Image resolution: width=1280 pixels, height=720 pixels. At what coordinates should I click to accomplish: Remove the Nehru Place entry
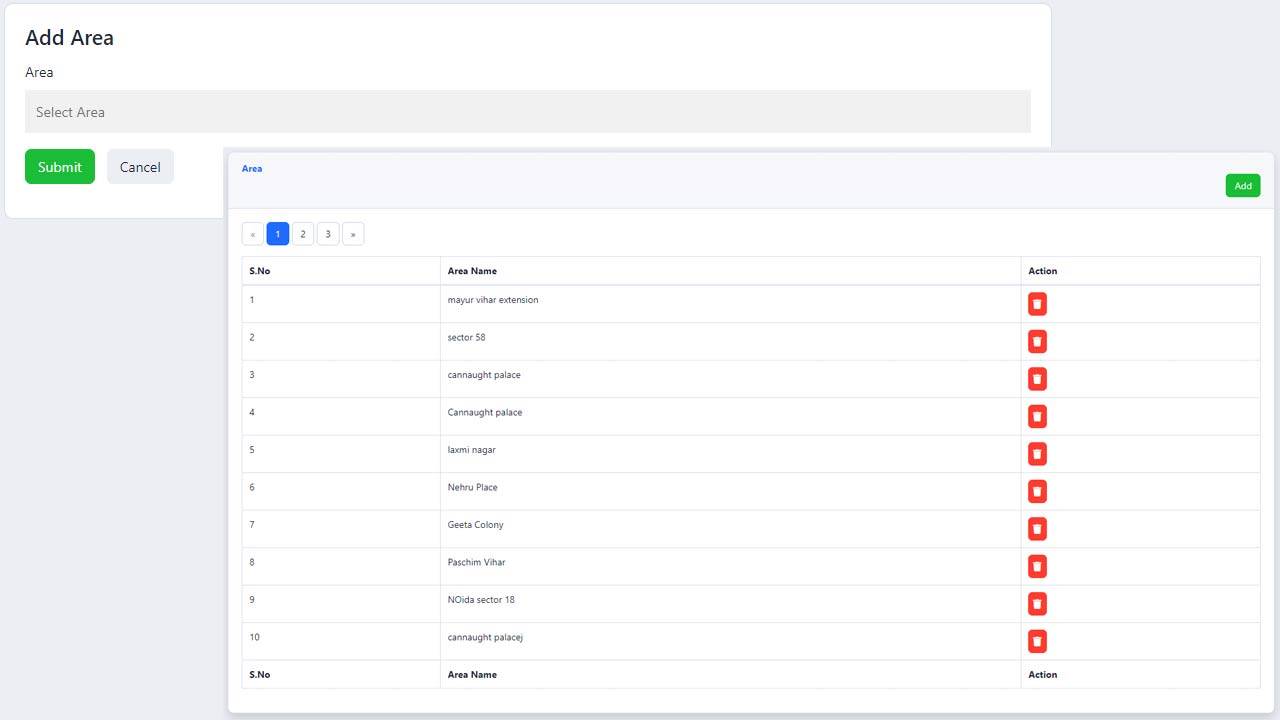click(x=1037, y=492)
